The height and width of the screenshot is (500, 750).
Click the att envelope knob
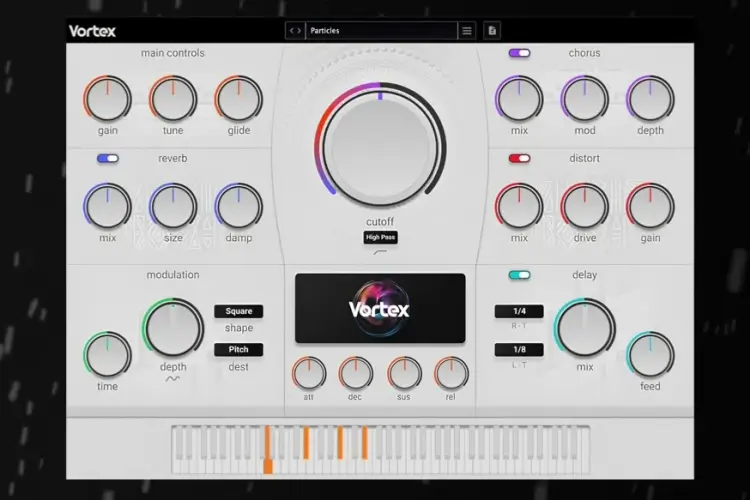tap(309, 373)
